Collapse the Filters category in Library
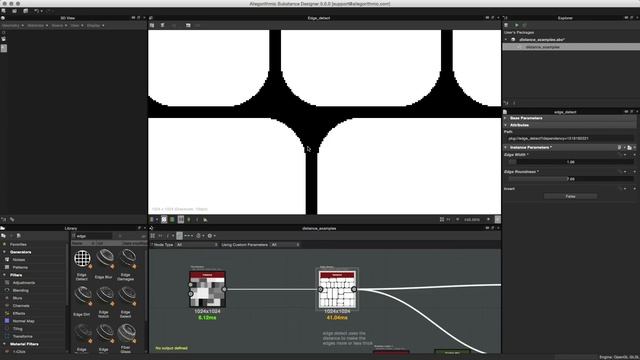 pyautogui.click(x=4, y=275)
